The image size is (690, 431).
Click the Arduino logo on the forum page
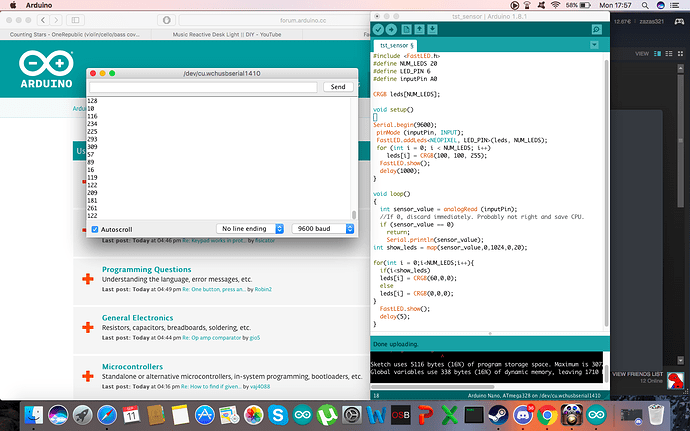46,69
